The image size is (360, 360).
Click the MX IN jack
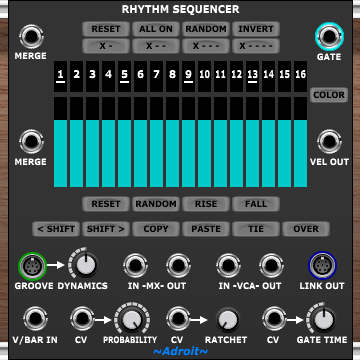tap(135, 266)
